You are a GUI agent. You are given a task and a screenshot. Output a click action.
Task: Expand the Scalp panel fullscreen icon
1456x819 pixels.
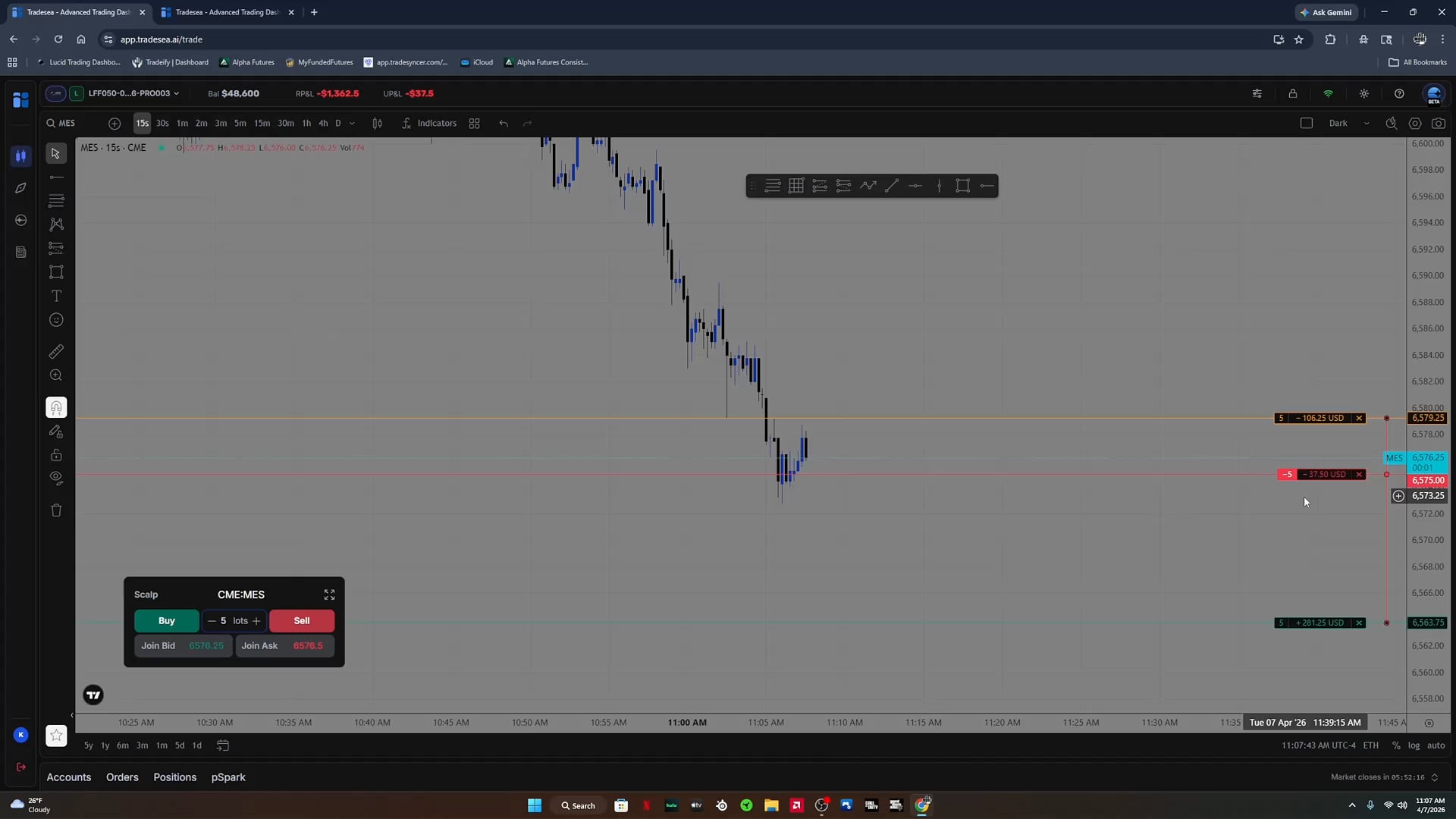(x=329, y=595)
